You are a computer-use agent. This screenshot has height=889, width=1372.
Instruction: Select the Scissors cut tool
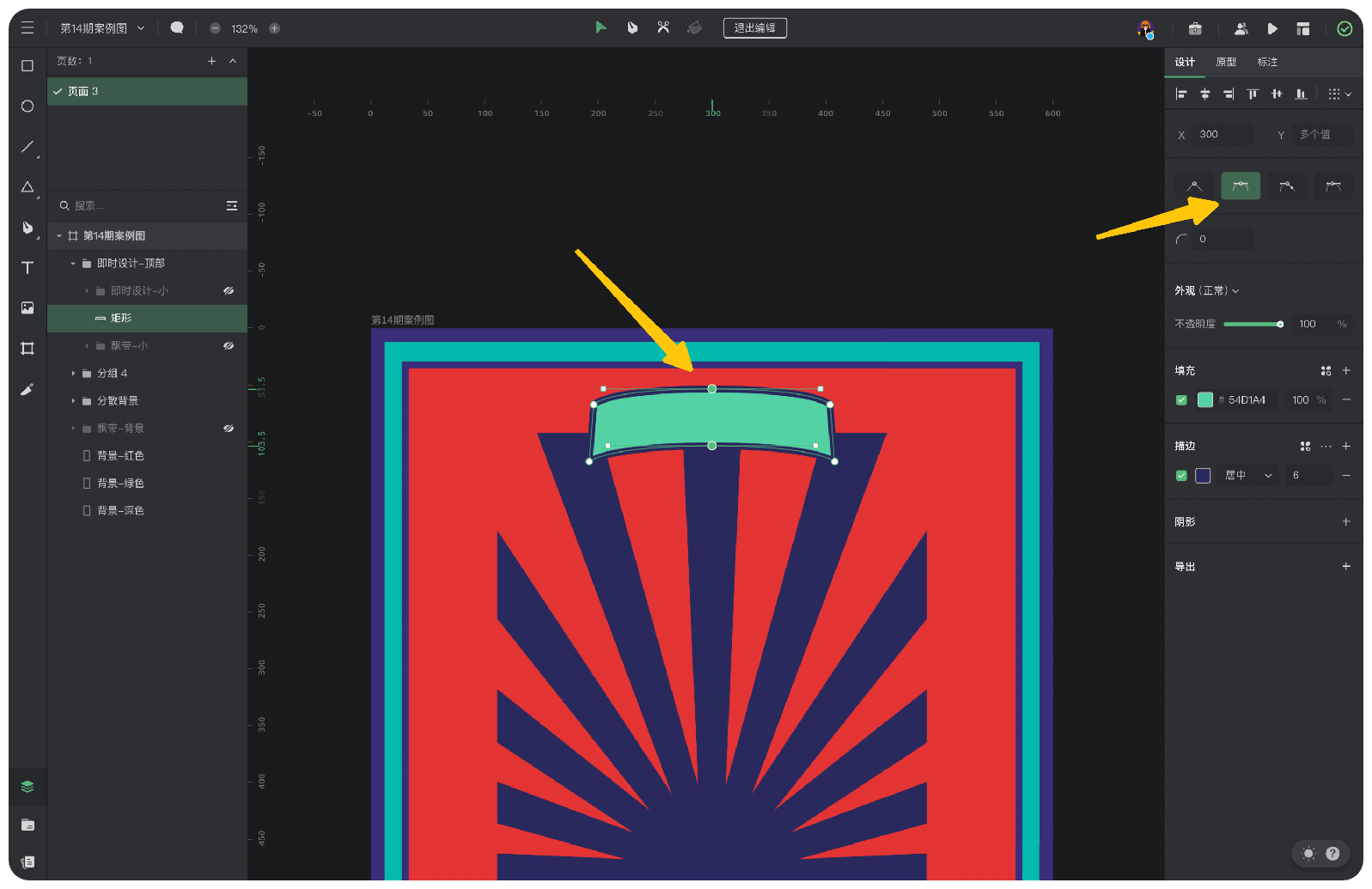click(x=663, y=27)
